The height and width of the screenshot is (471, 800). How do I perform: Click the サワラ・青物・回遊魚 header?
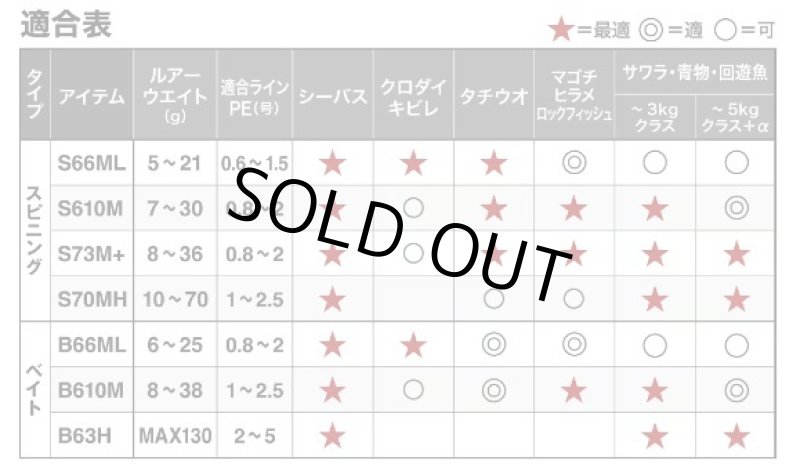pos(695,72)
